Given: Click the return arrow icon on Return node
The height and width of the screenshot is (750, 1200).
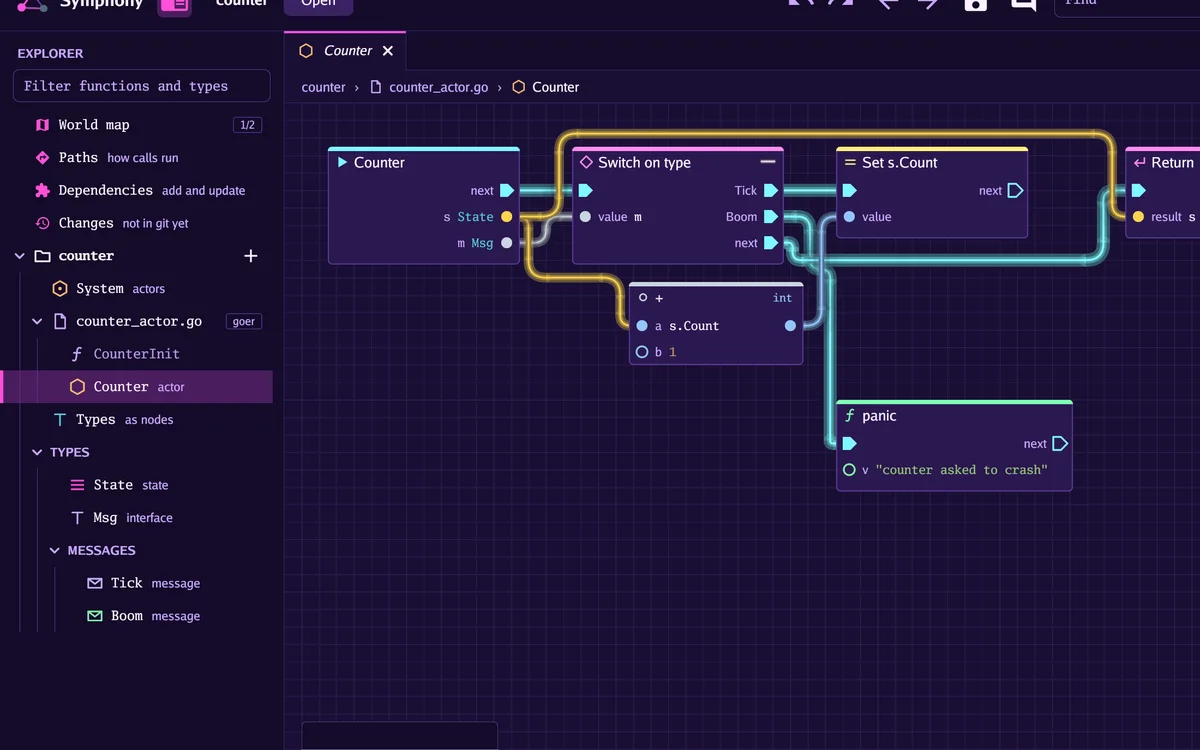Looking at the screenshot, I should coord(1139,162).
